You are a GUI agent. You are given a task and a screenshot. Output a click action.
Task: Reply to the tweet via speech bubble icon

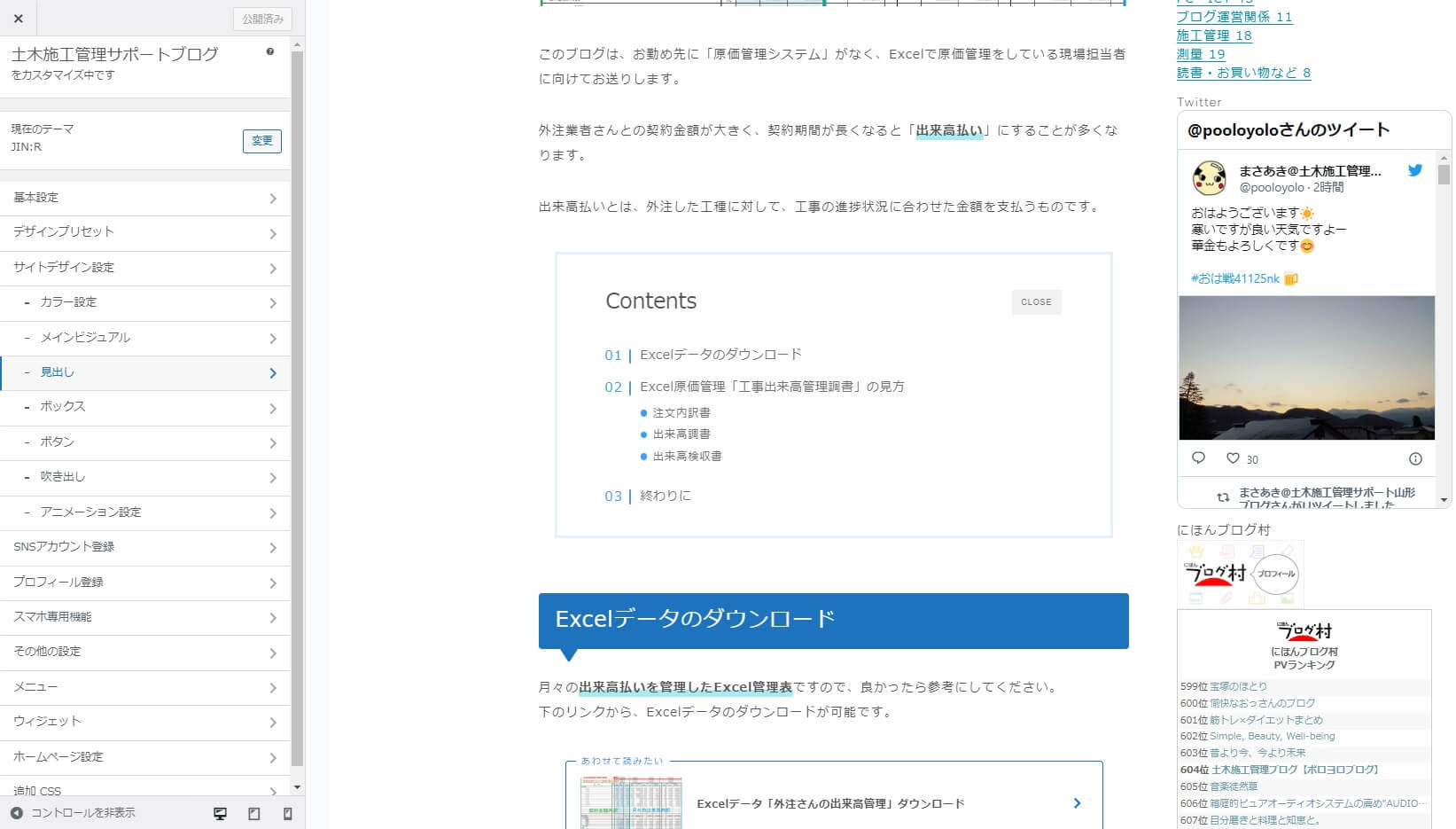pyautogui.click(x=1198, y=458)
